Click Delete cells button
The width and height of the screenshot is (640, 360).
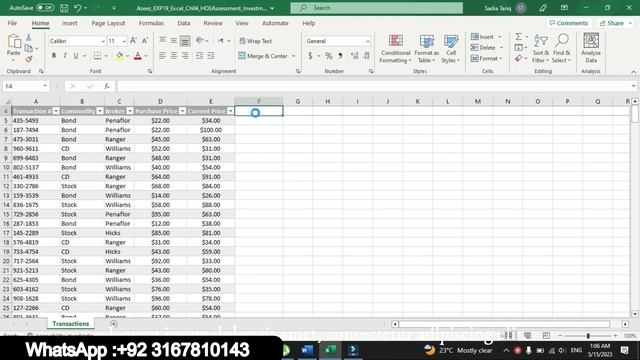[x=483, y=48]
